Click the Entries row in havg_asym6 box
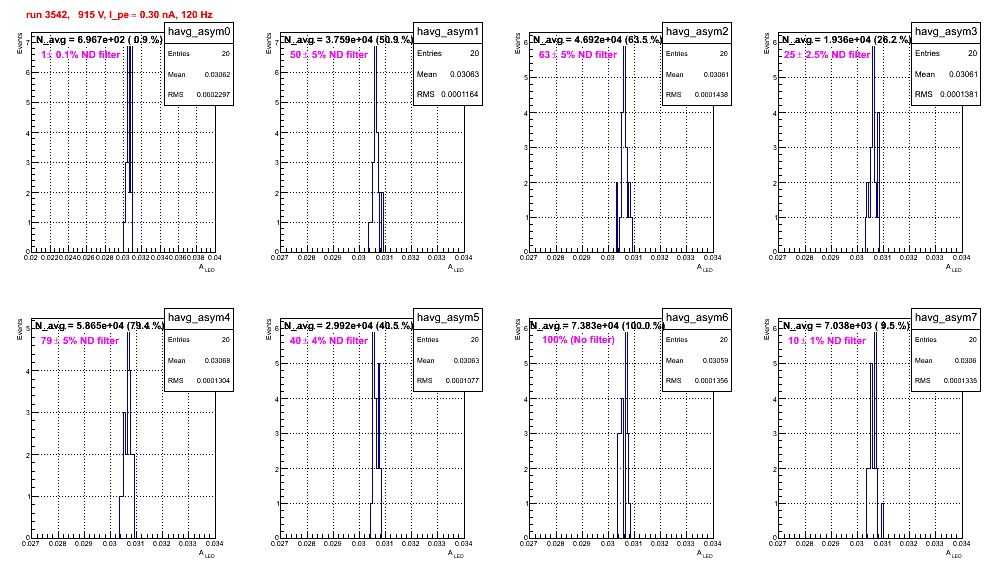This screenshot has height=572, width=996. pos(697,340)
